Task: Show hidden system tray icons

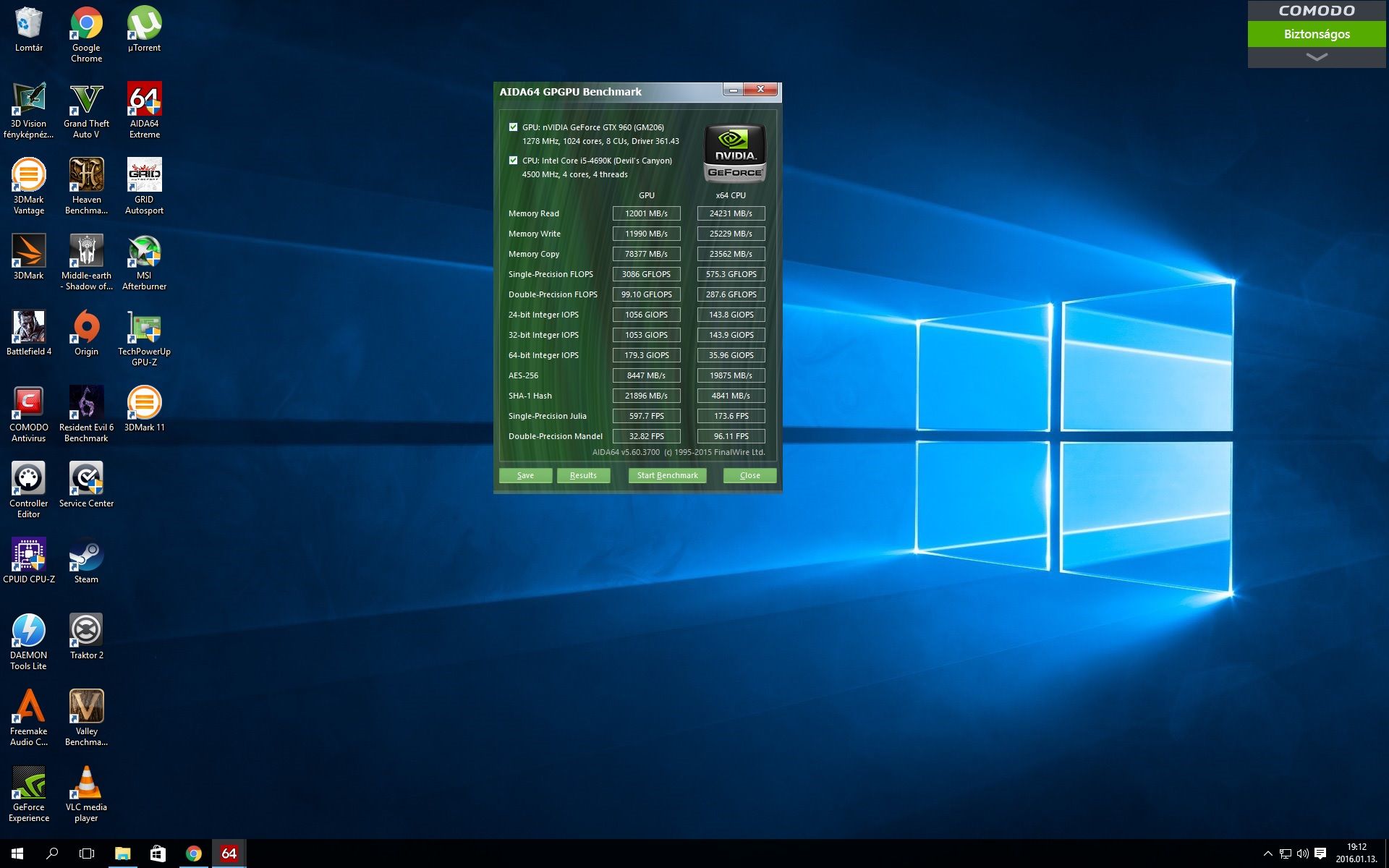Action: pos(1267,854)
